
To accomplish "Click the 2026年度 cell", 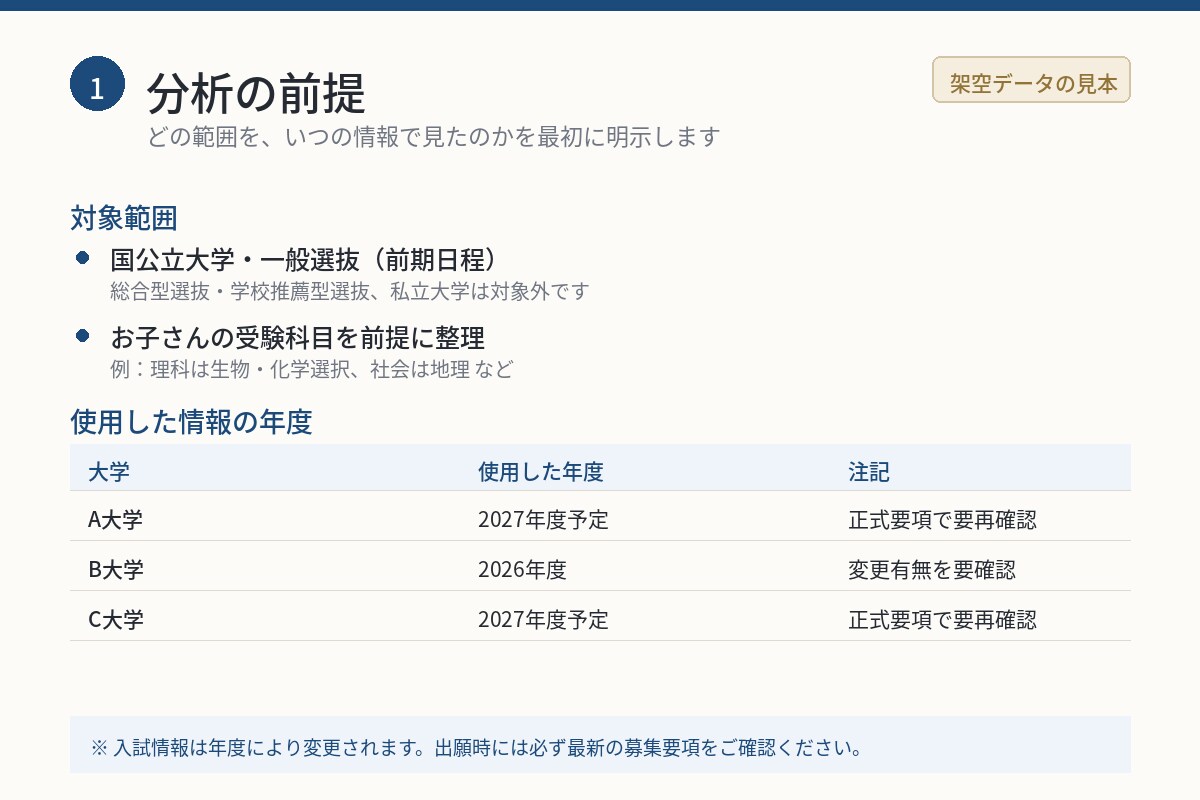I will (522, 570).
